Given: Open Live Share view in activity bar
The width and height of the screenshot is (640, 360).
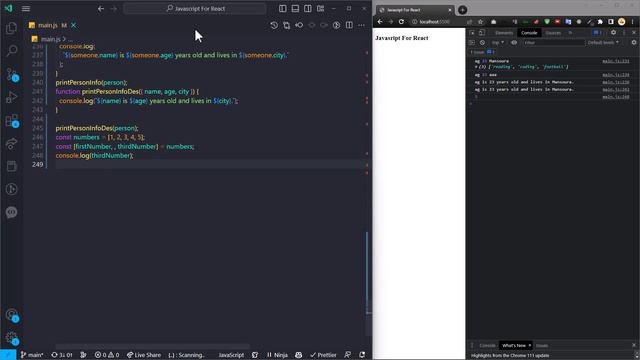Looking at the screenshot, I should (x=11, y=143).
